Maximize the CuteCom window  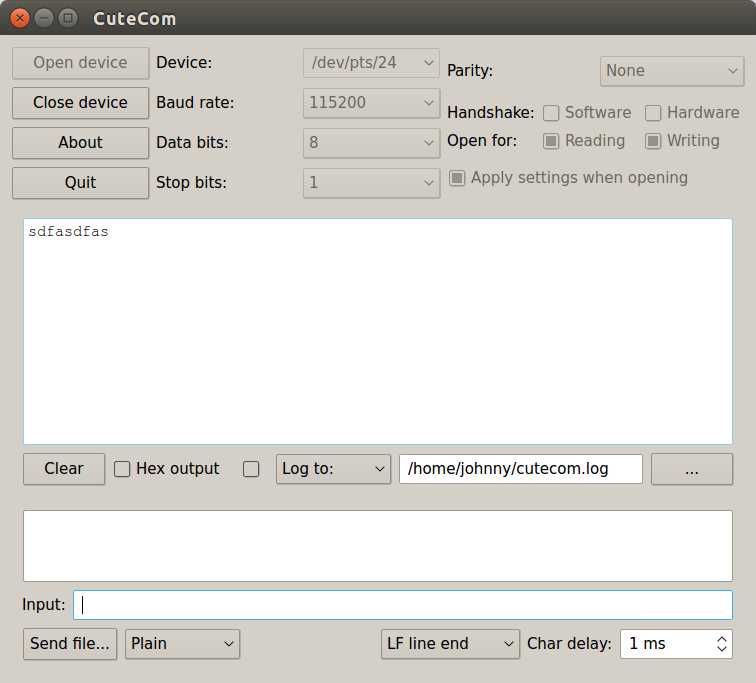tap(68, 18)
